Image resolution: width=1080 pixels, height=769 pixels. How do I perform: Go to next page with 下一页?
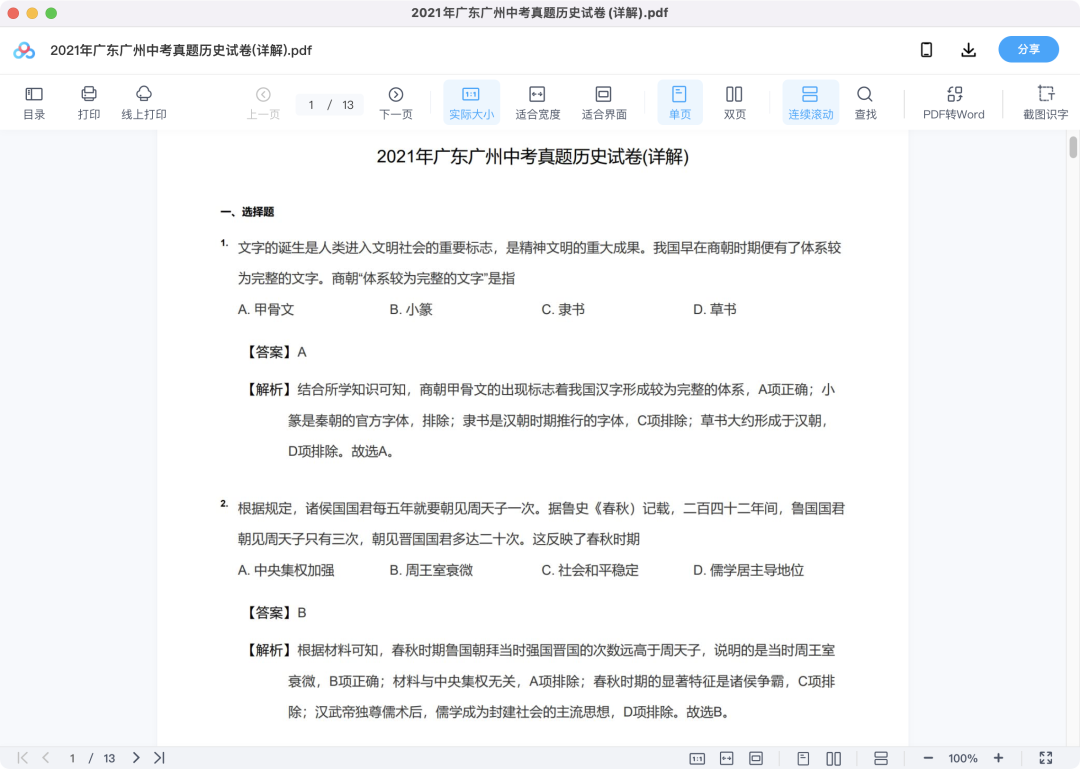point(396,103)
